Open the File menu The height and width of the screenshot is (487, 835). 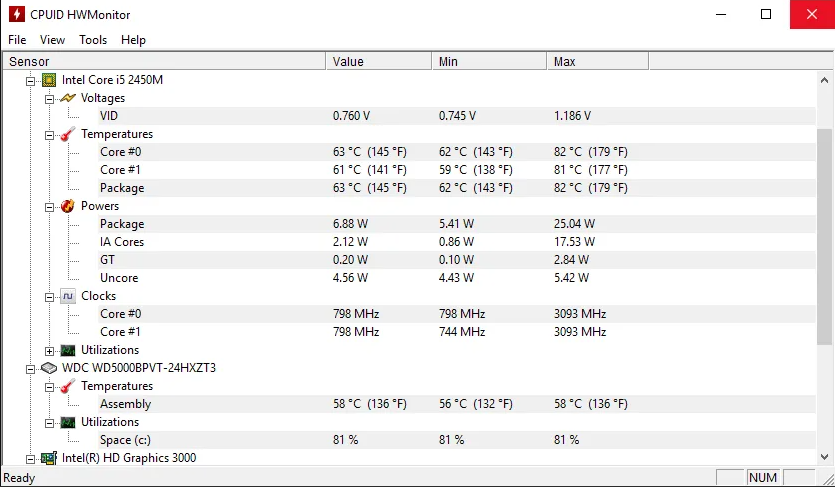click(17, 40)
